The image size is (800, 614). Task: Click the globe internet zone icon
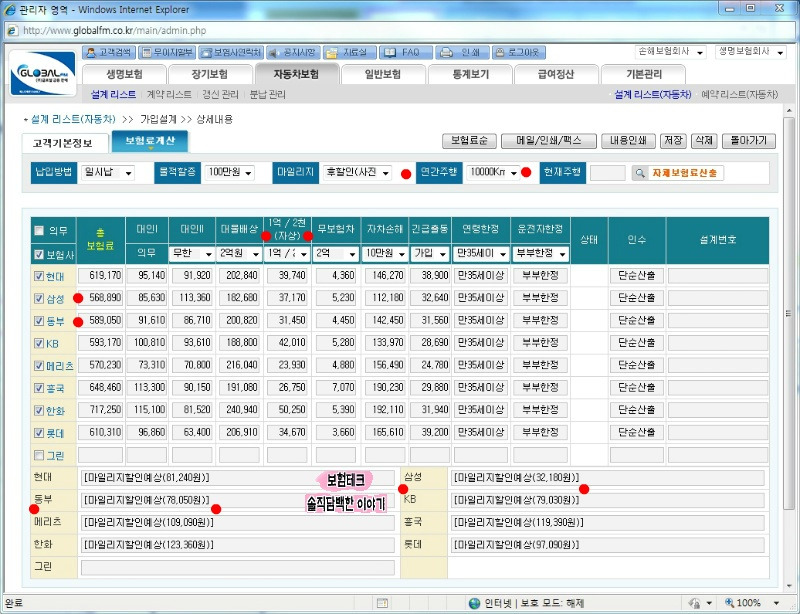pos(474,603)
